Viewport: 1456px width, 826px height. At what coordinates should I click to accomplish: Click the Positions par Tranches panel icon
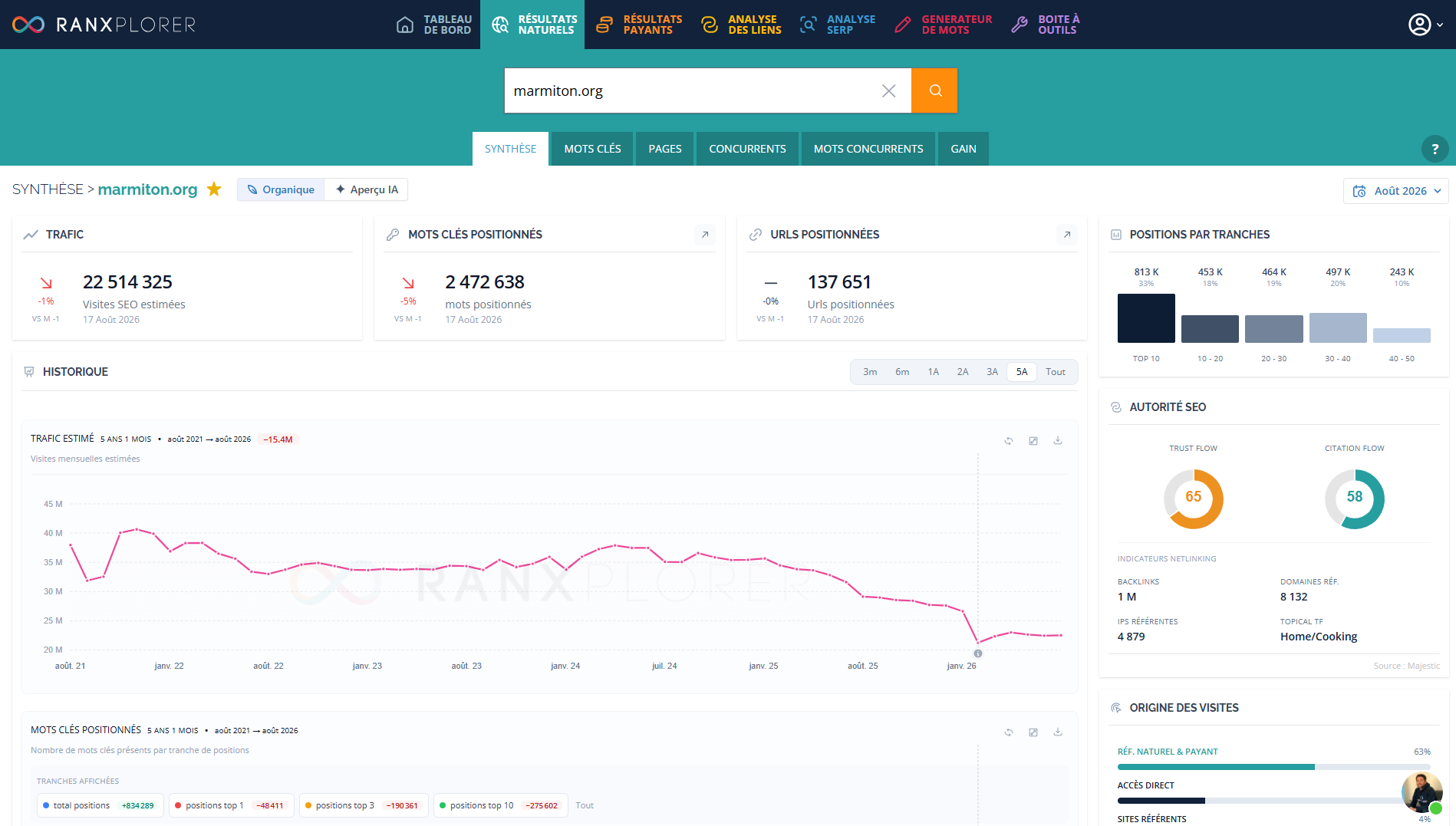(1116, 235)
